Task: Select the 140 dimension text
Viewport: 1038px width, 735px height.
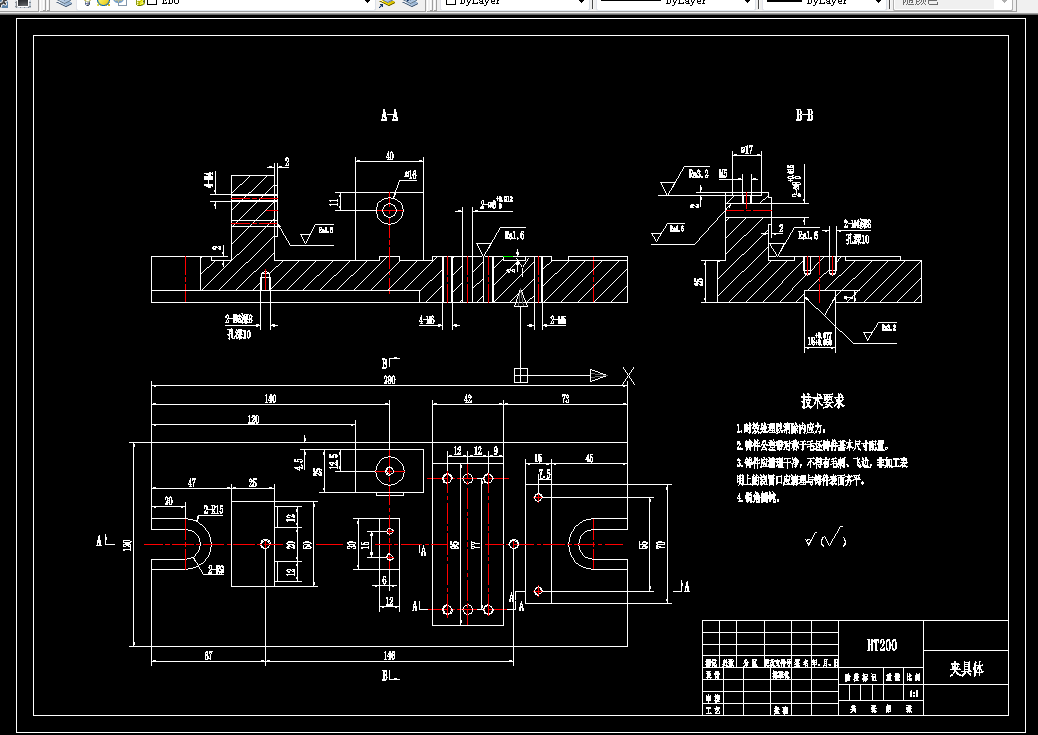Action: (x=270, y=399)
